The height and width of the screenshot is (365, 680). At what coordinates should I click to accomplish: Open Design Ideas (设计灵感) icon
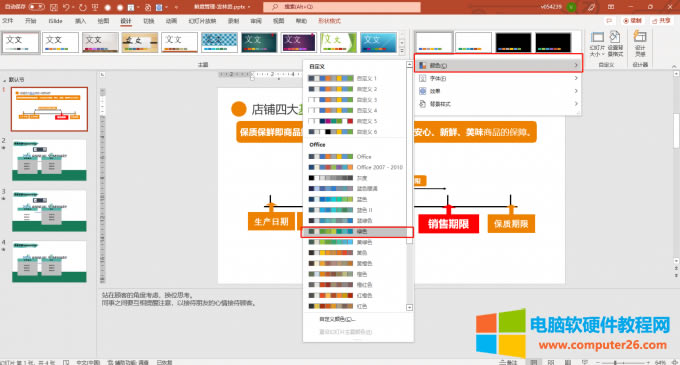[x=640, y=44]
